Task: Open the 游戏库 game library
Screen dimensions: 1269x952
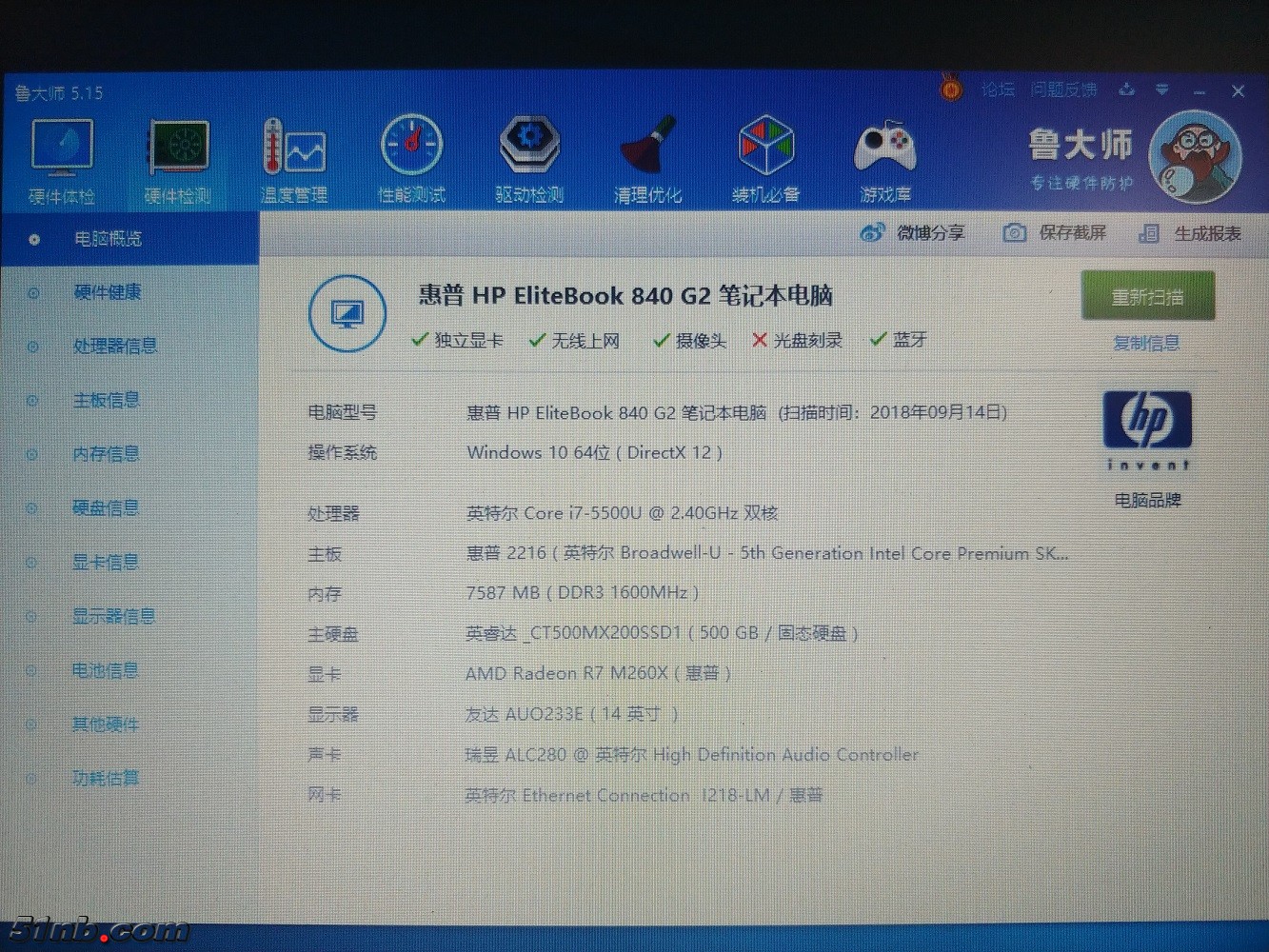Action: [885, 160]
